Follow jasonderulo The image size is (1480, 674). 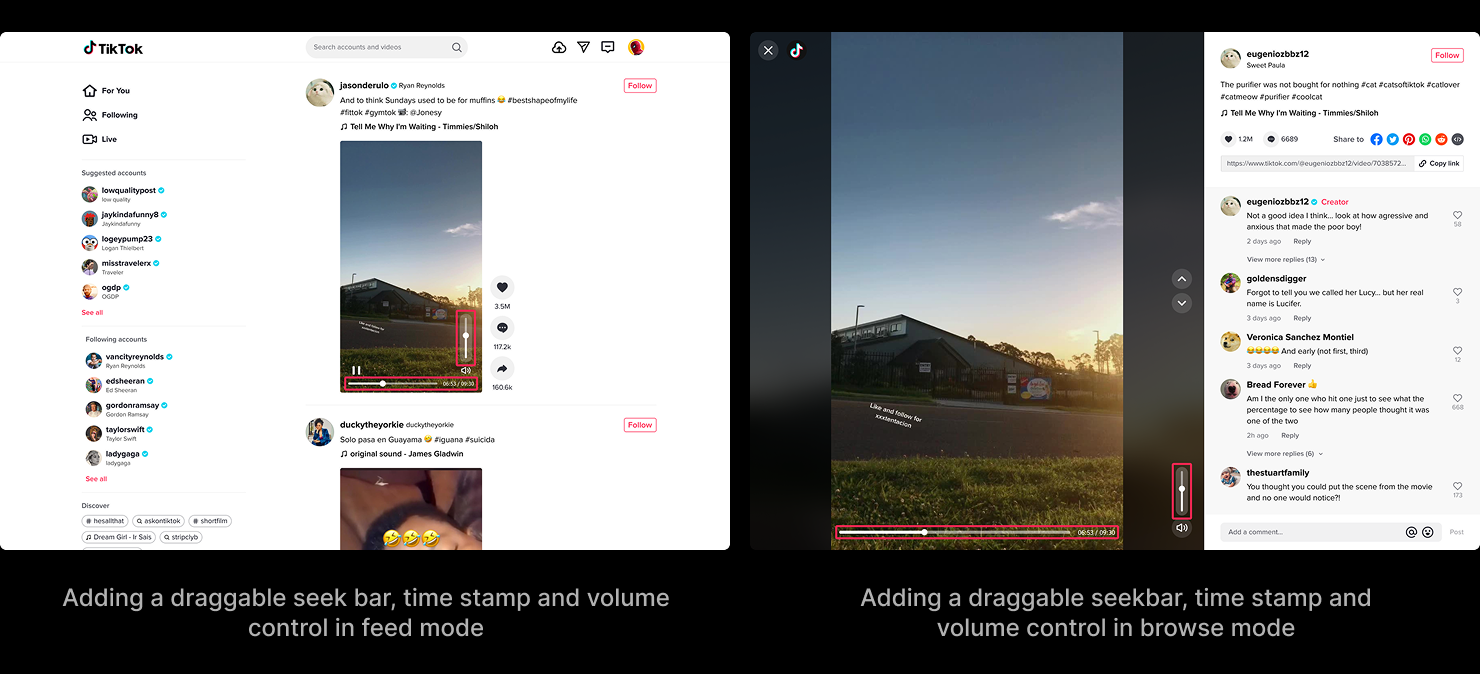640,86
